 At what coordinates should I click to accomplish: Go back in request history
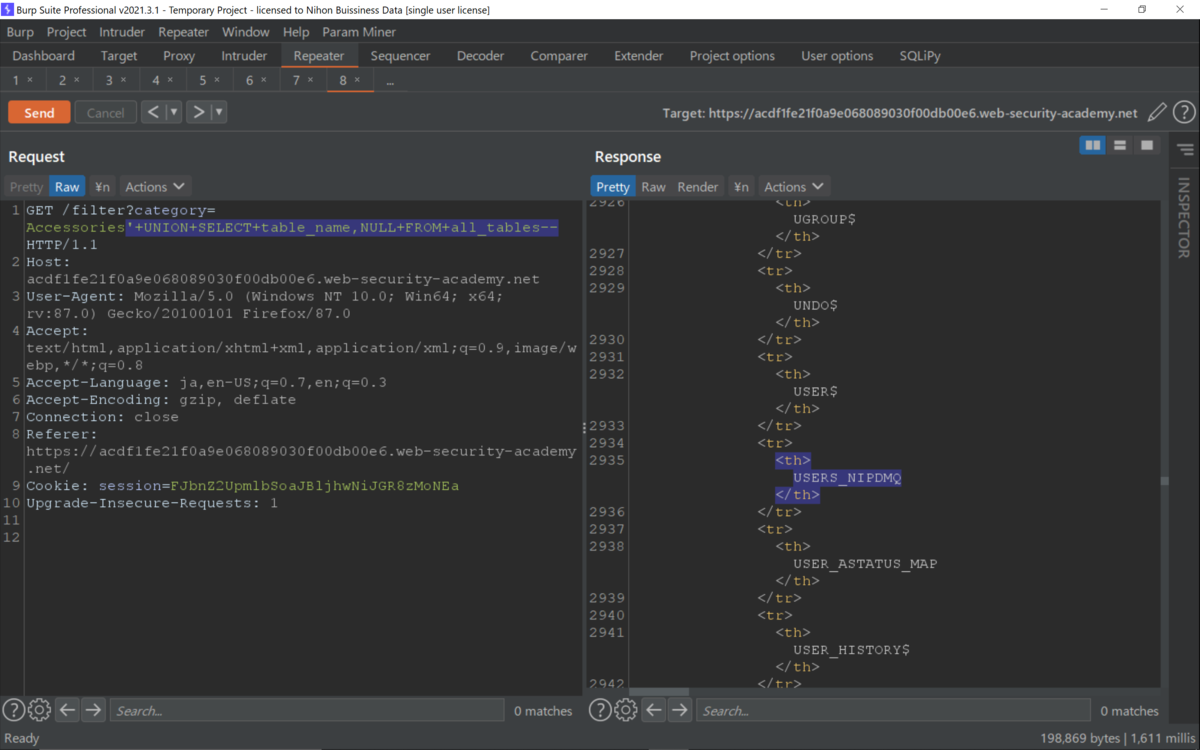[153, 112]
